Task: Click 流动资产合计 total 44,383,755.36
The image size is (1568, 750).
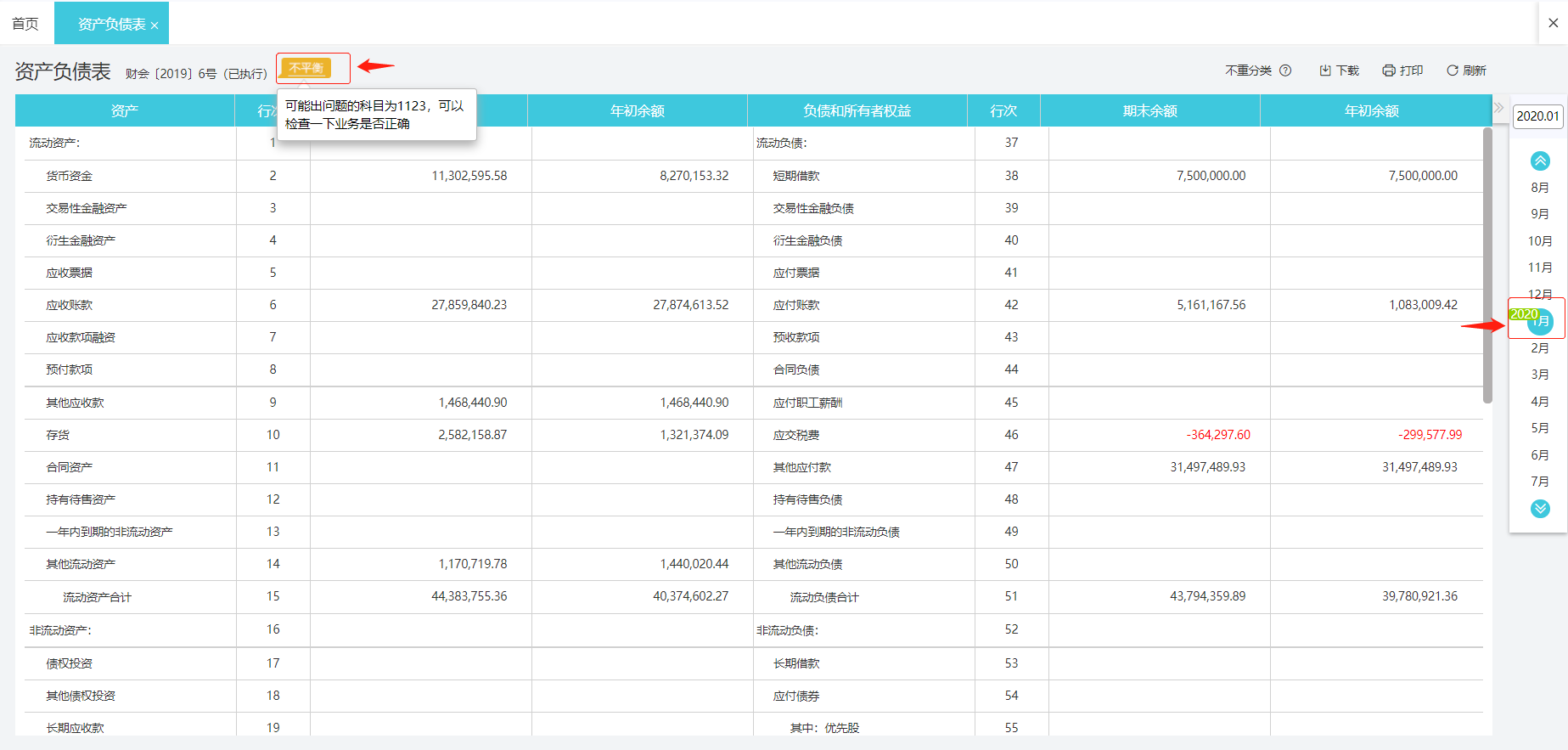Action: coord(469,596)
